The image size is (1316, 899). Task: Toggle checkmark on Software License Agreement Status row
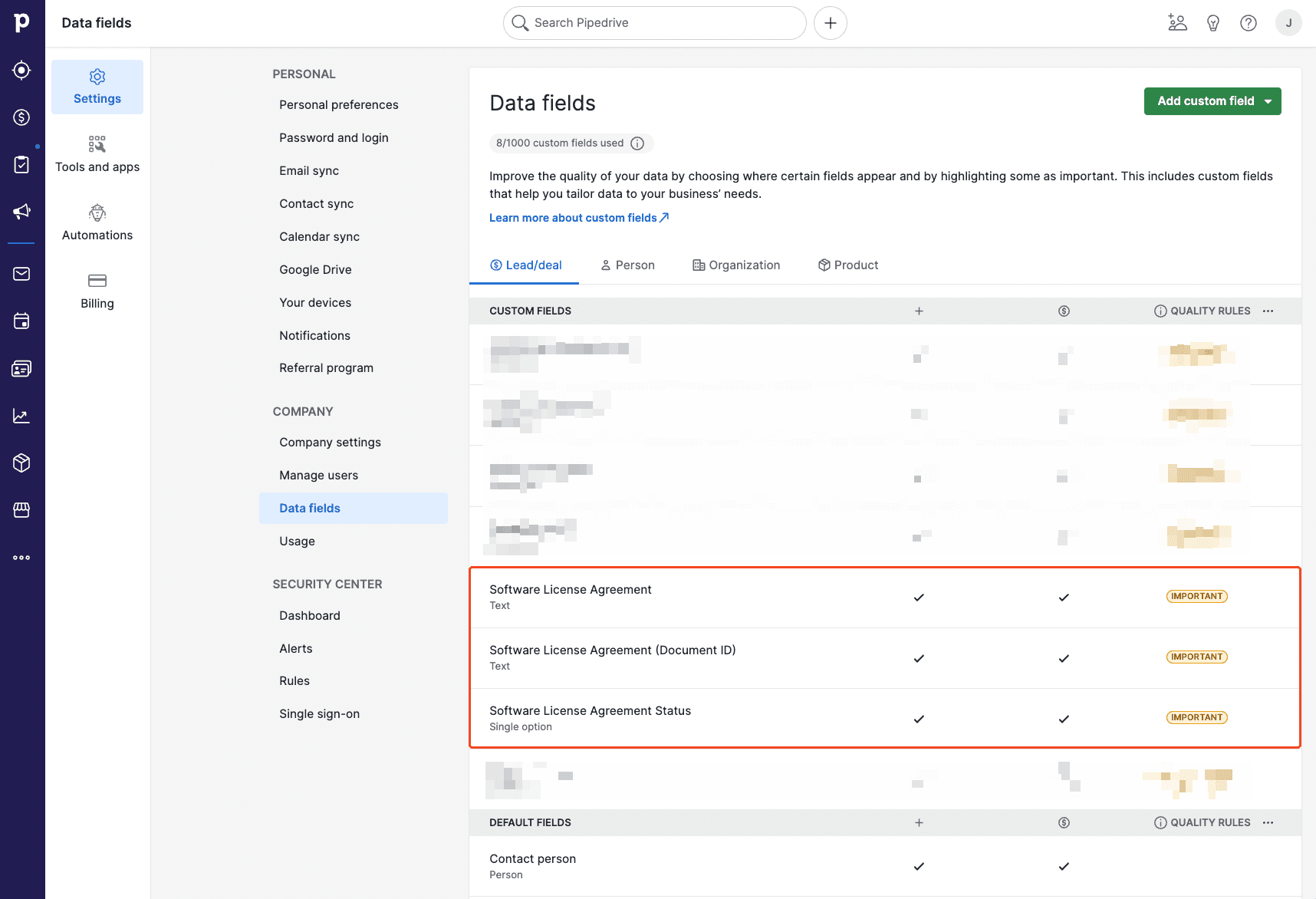(918, 719)
